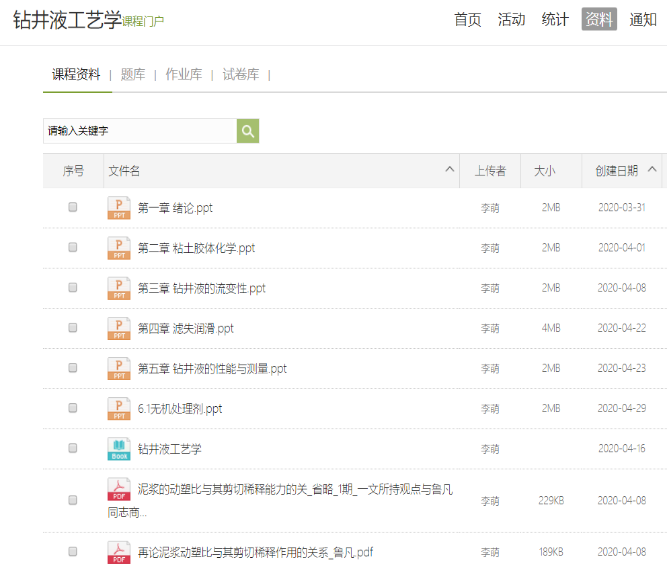Screen dimensions: 667x572
Task: Switch to the 题库 tab
Action: point(133,74)
